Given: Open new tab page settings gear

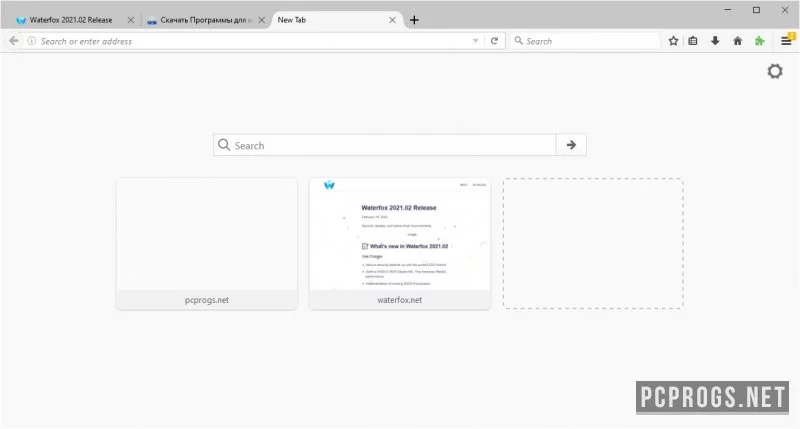Looking at the screenshot, I should point(775,71).
